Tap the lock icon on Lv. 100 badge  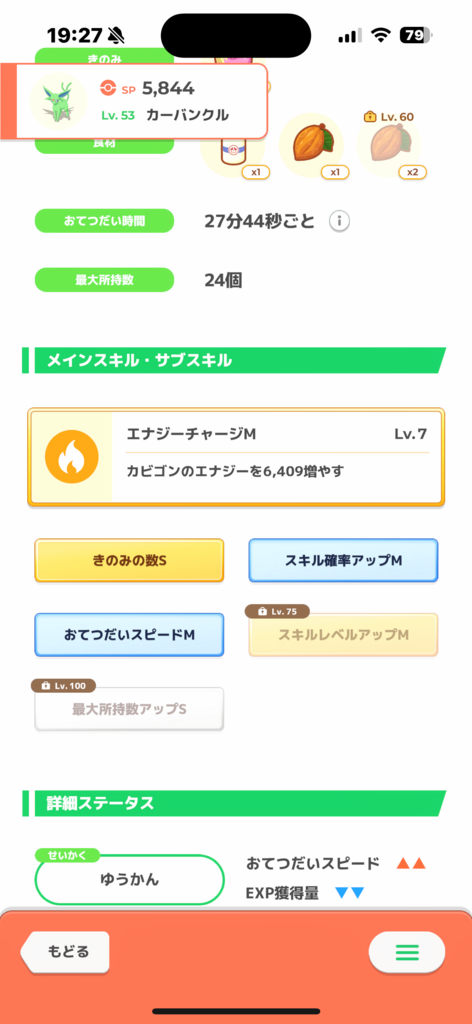pos(46,686)
